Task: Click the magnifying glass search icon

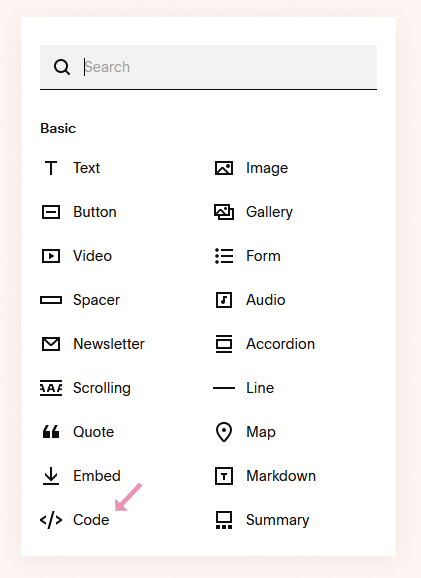Action: 62,67
